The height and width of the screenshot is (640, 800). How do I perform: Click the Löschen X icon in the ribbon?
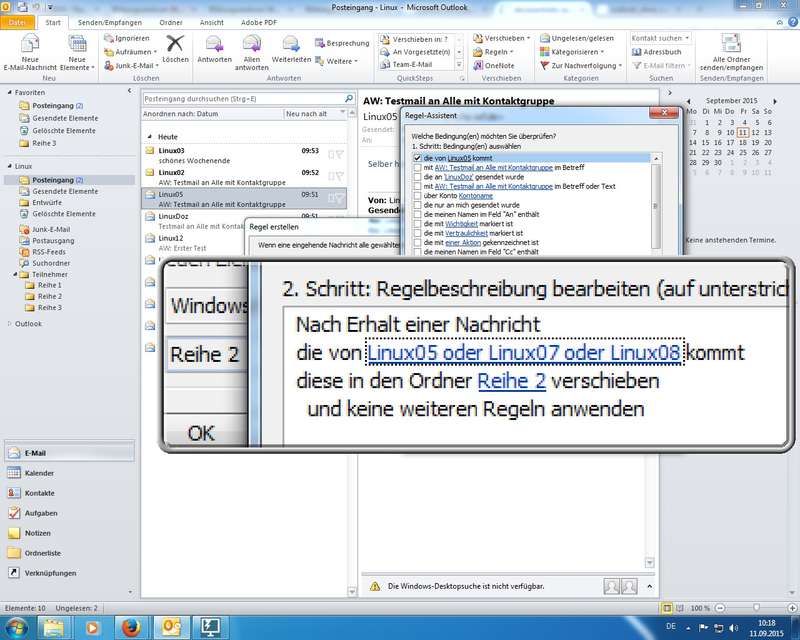(x=175, y=44)
